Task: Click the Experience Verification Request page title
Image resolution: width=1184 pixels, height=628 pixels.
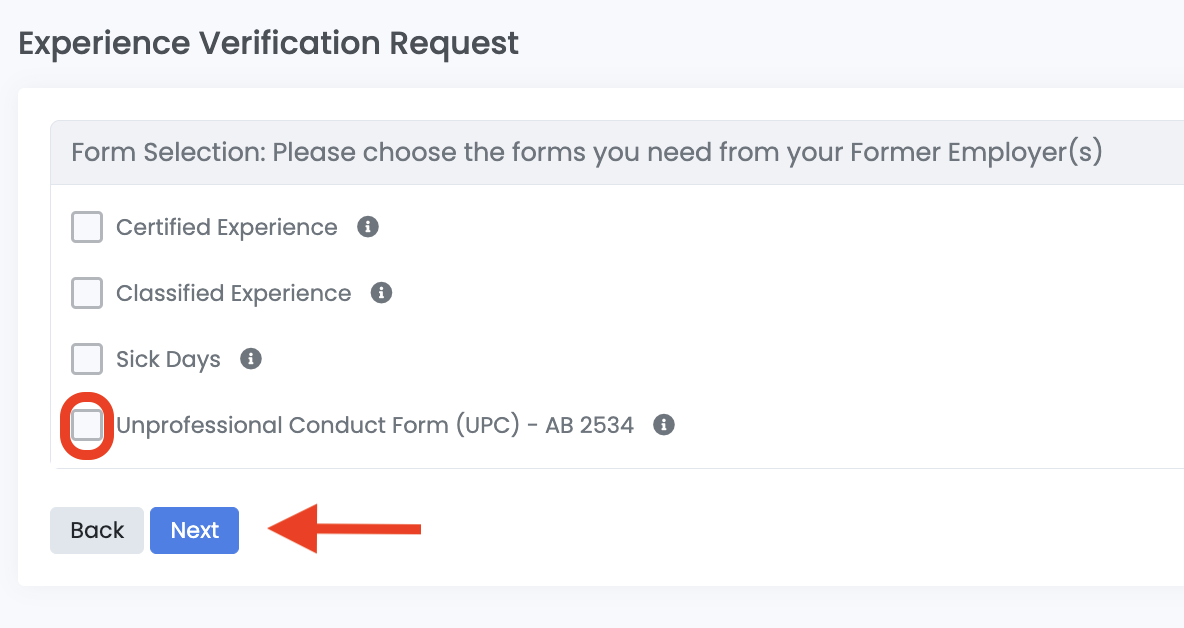Action: pos(268,43)
